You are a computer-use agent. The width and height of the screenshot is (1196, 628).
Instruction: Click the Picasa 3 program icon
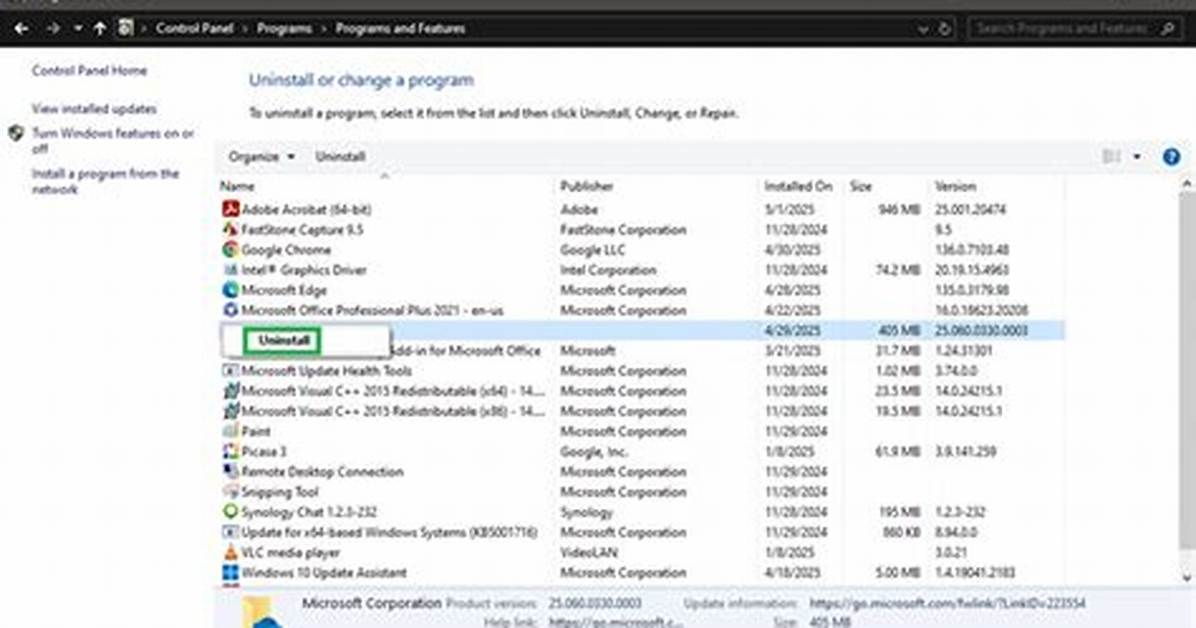(x=230, y=451)
